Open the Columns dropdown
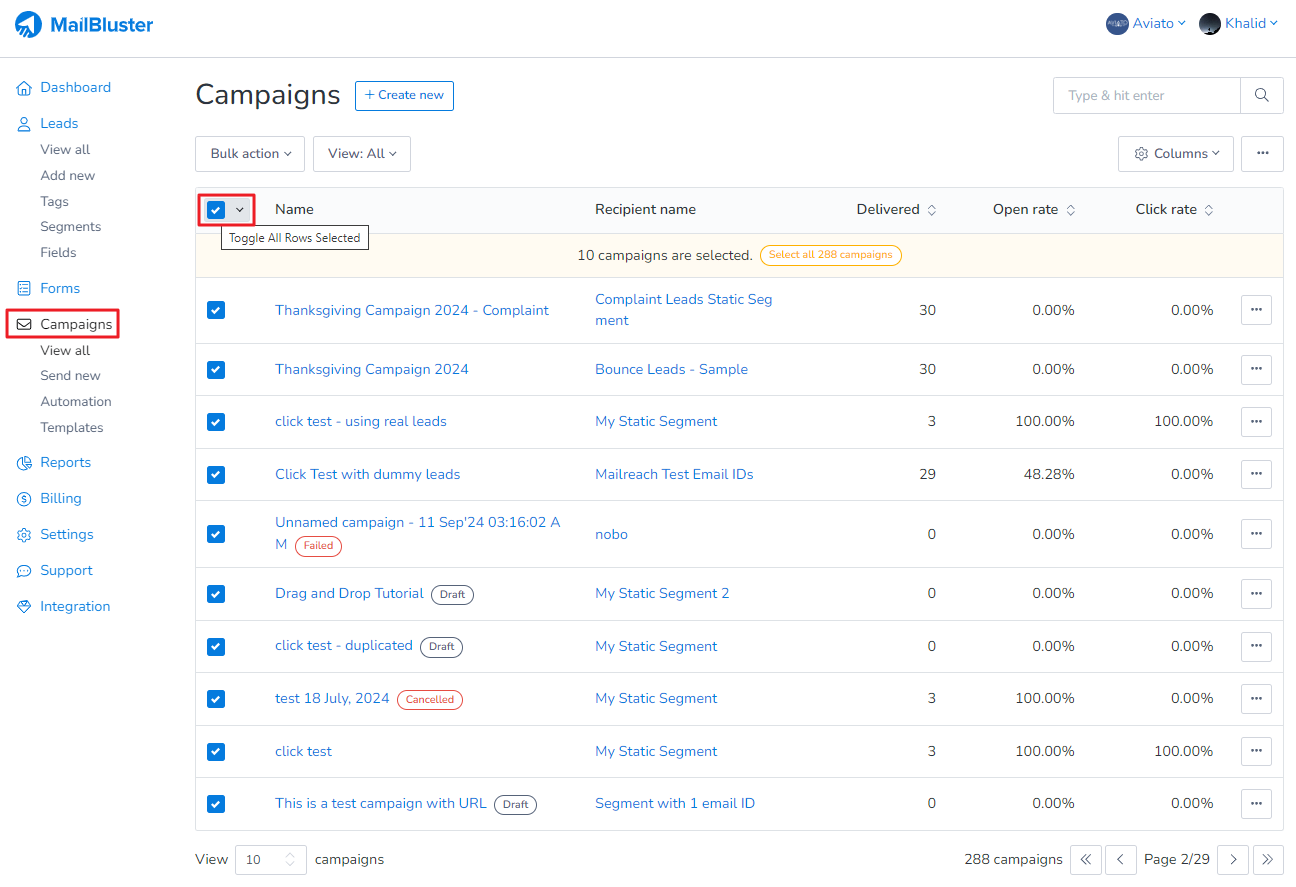 tap(1176, 154)
